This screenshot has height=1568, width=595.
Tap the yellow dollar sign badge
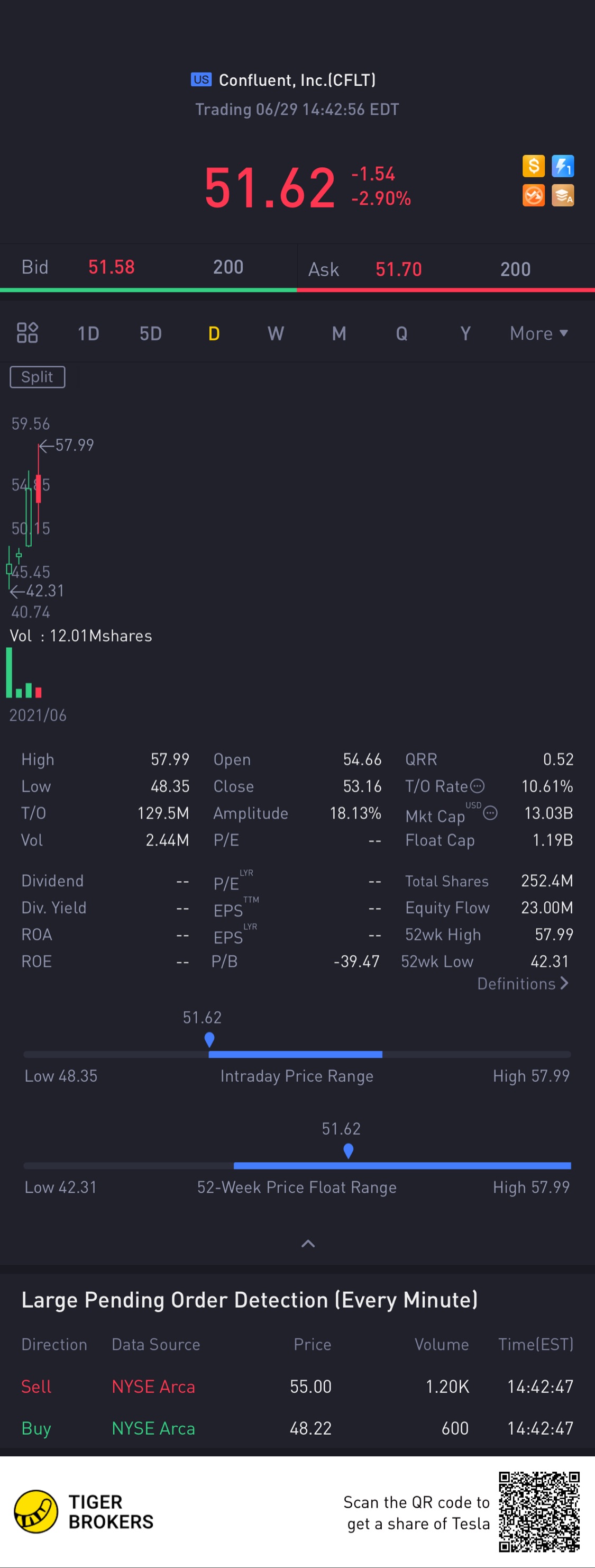[x=533, y=166]
